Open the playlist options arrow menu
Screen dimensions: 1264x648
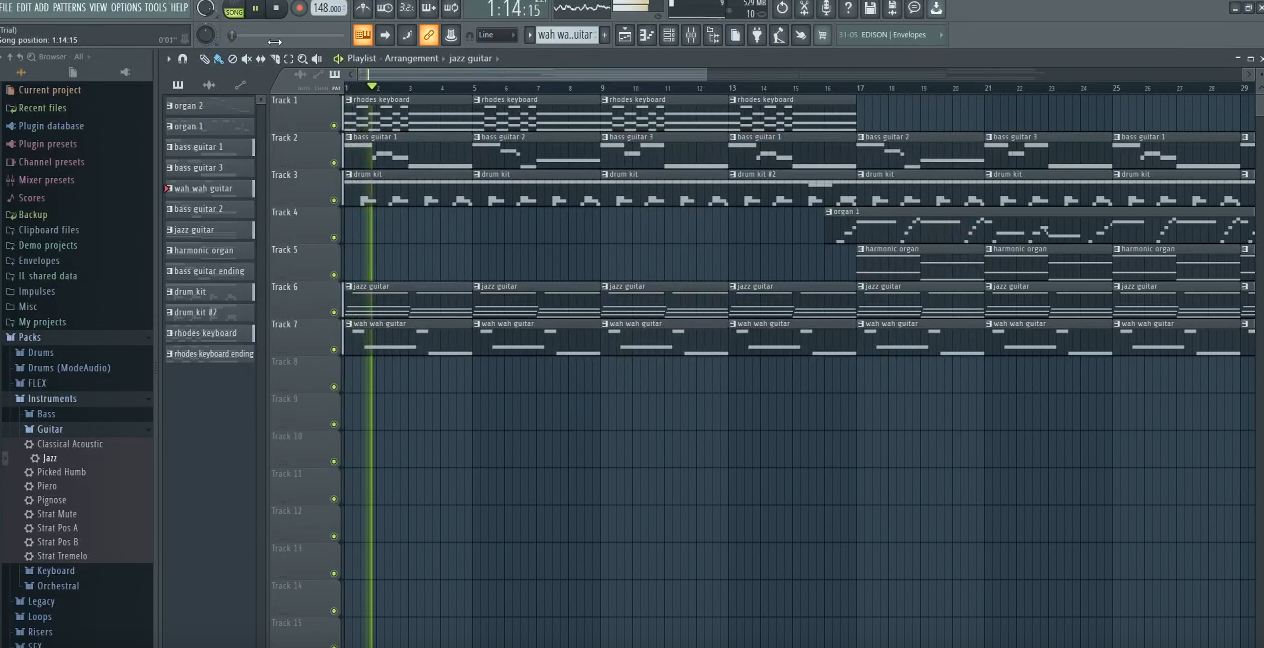tap(168, 59)
